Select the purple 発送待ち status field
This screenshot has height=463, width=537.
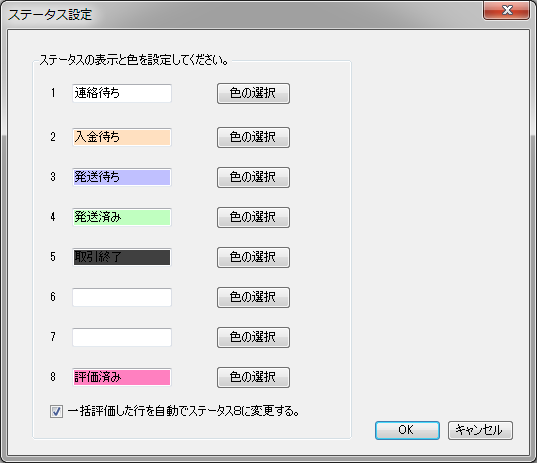pos(122,177)
